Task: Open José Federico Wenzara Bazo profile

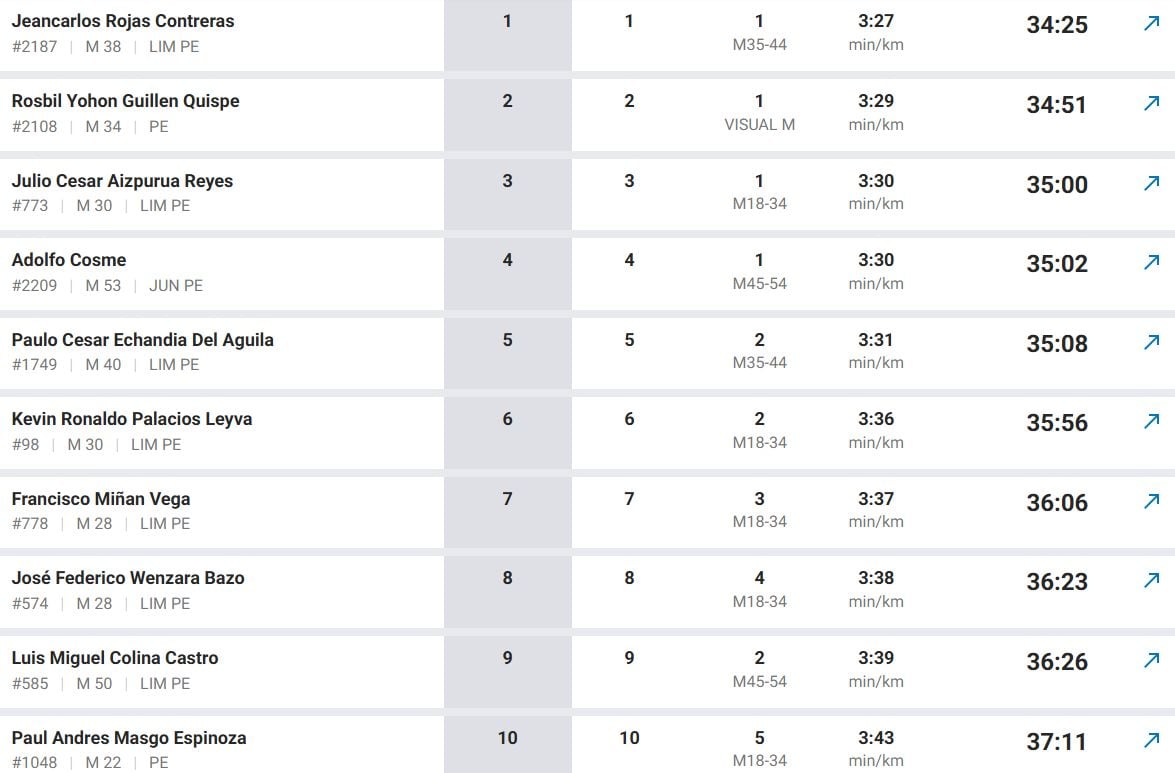Action: (128, 578)
